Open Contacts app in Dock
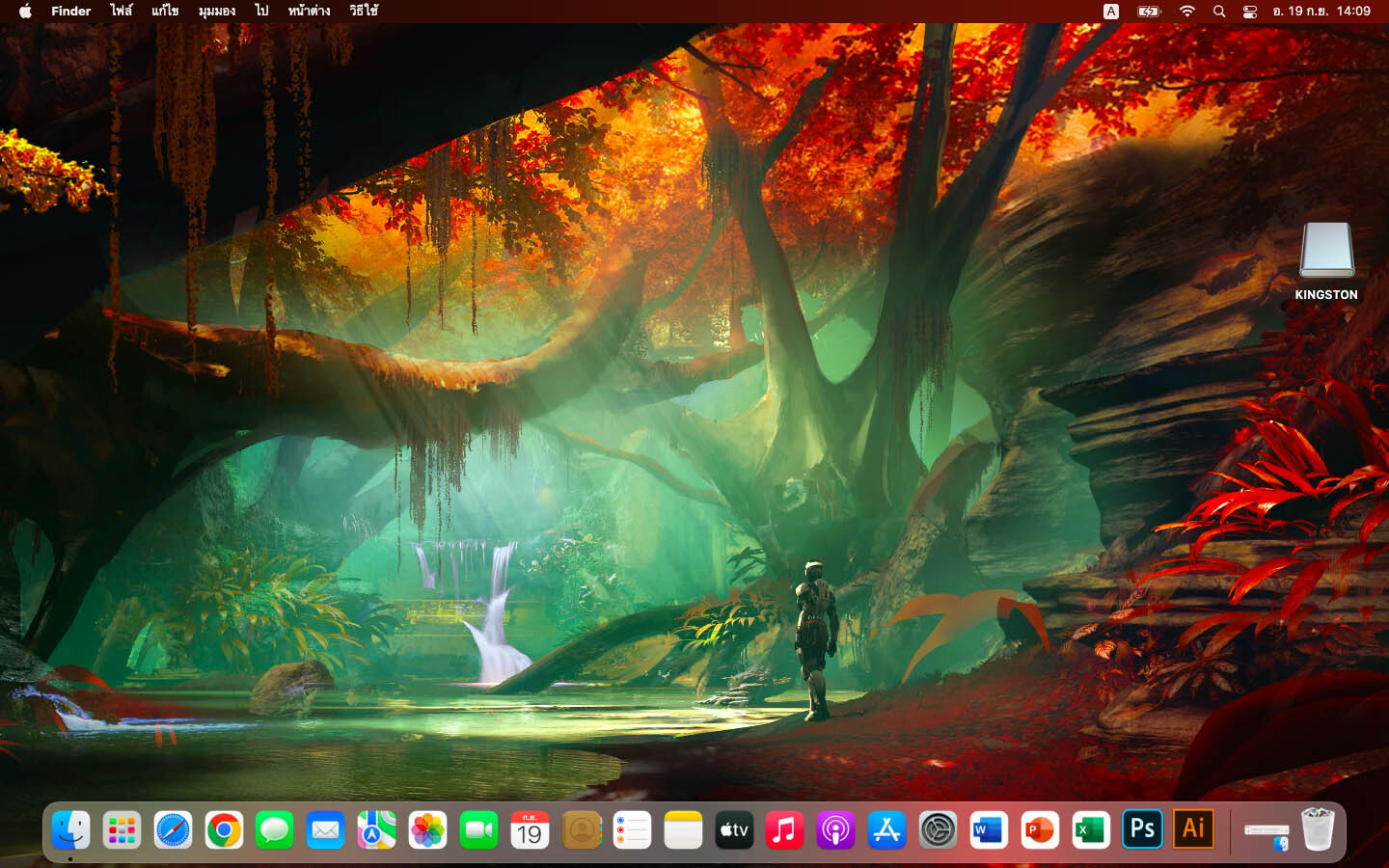 coord(581,830)
